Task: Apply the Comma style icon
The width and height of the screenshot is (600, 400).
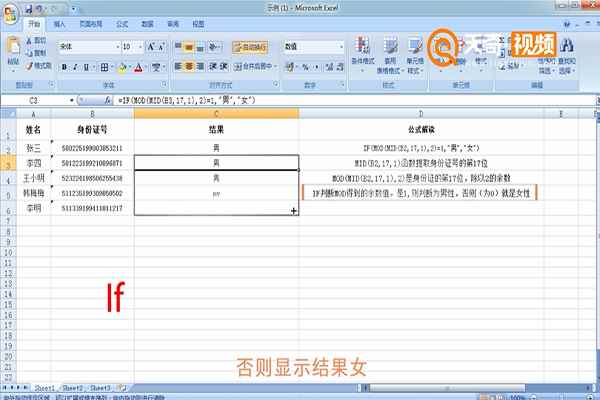Action: click(x=317, y=67)
